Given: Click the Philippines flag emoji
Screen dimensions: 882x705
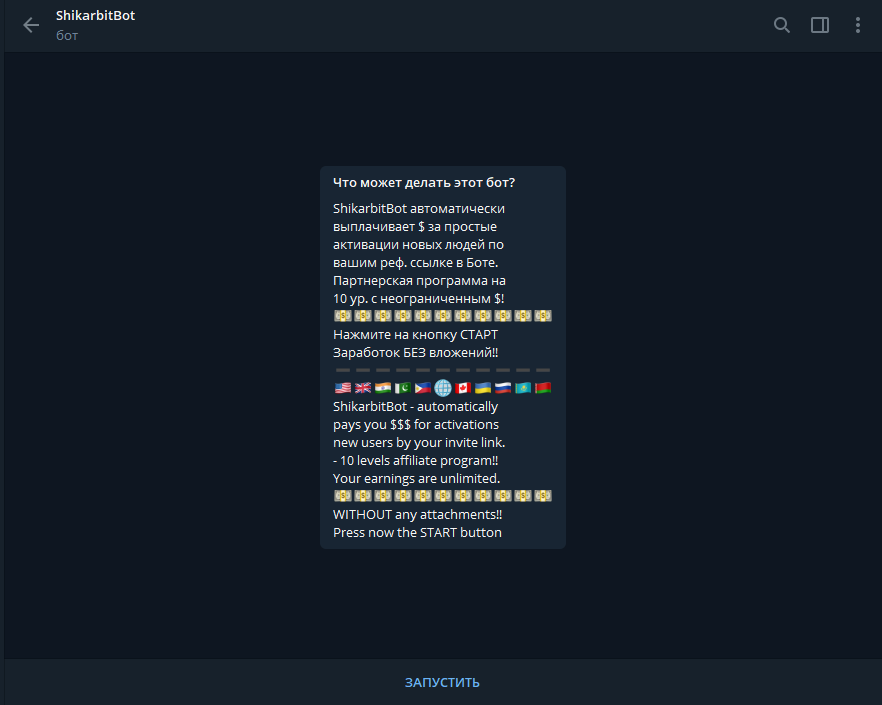Looking at the screenshot, I should (422, 388).
